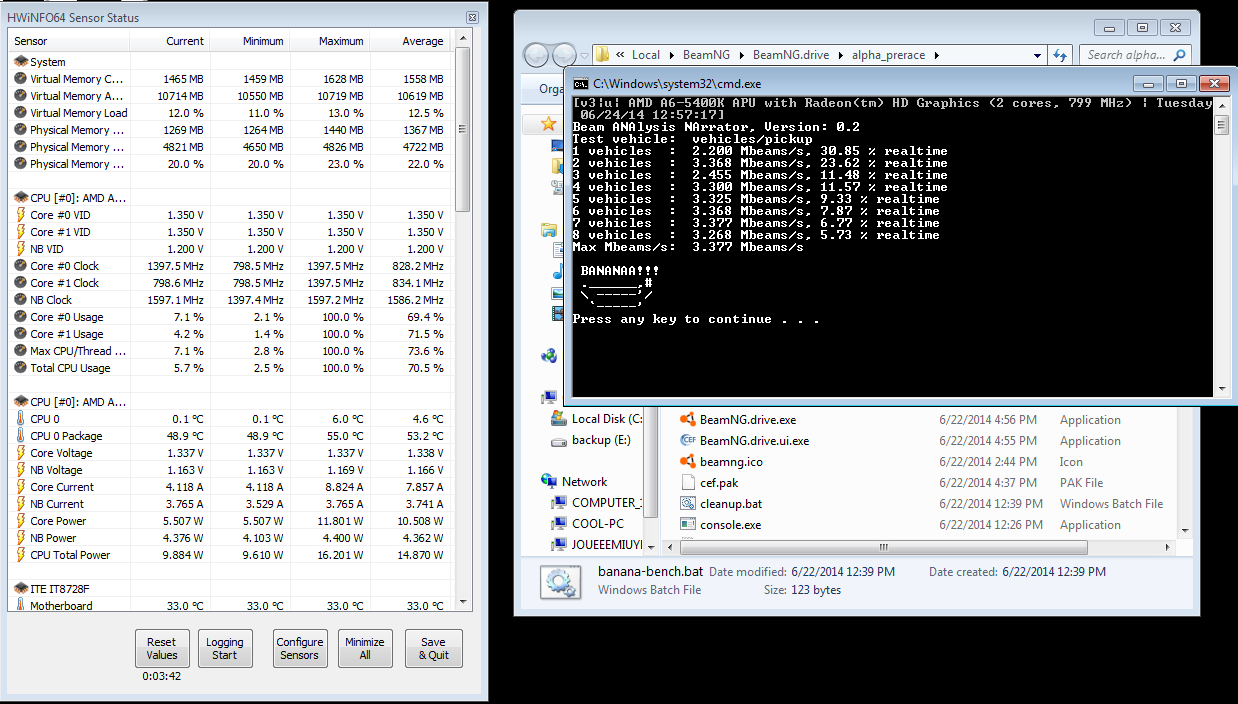Click the Core #1 VID sensor row
This screenshot has height=704, width=1238.
tap(230, 232)
